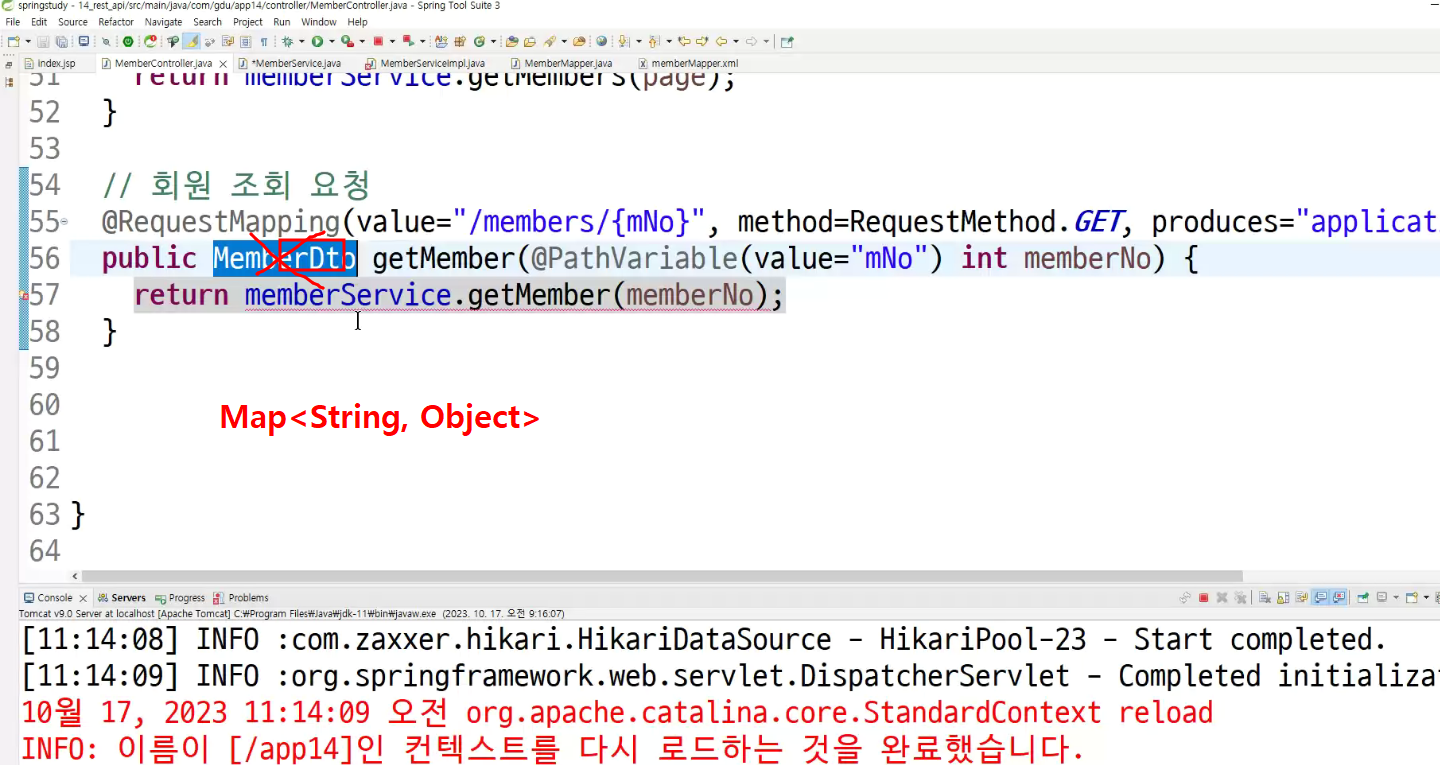Expand the Previous Annotation dropdown arrow

coord(667,42)
